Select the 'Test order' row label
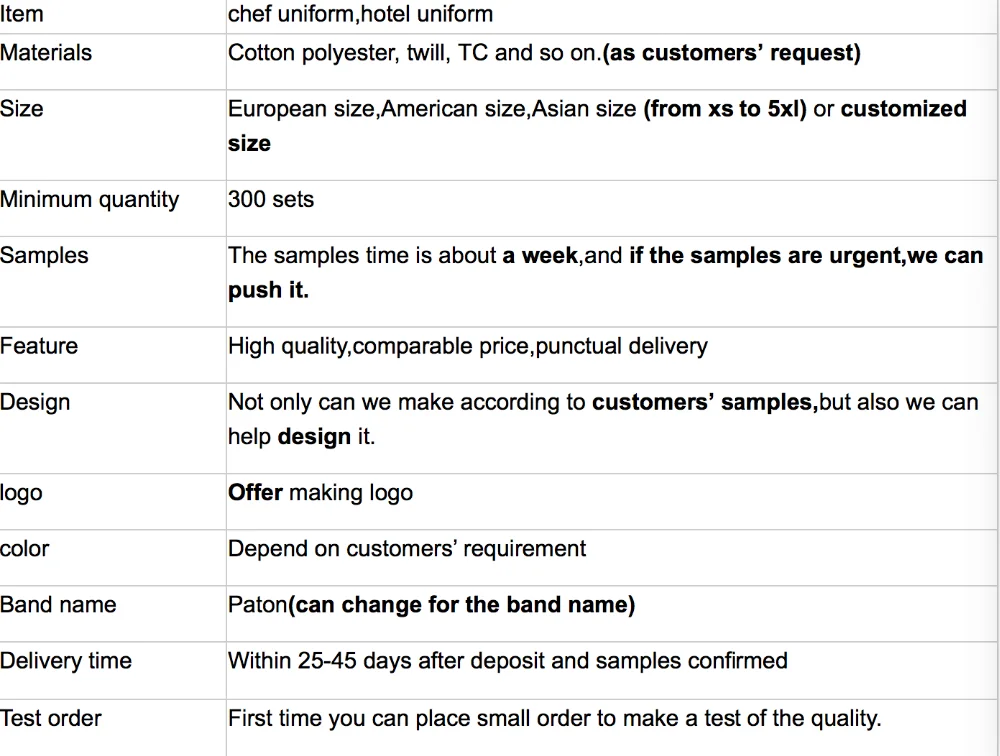This screenshot has height=756, width=1000. coord(50,718)
